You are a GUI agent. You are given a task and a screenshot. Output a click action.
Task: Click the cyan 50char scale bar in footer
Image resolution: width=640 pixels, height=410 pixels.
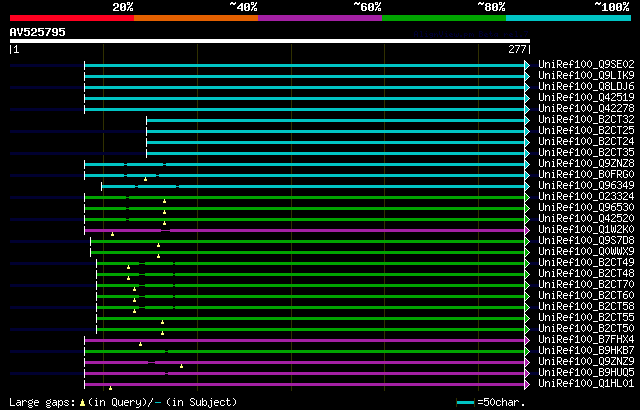tap(465, 403)
